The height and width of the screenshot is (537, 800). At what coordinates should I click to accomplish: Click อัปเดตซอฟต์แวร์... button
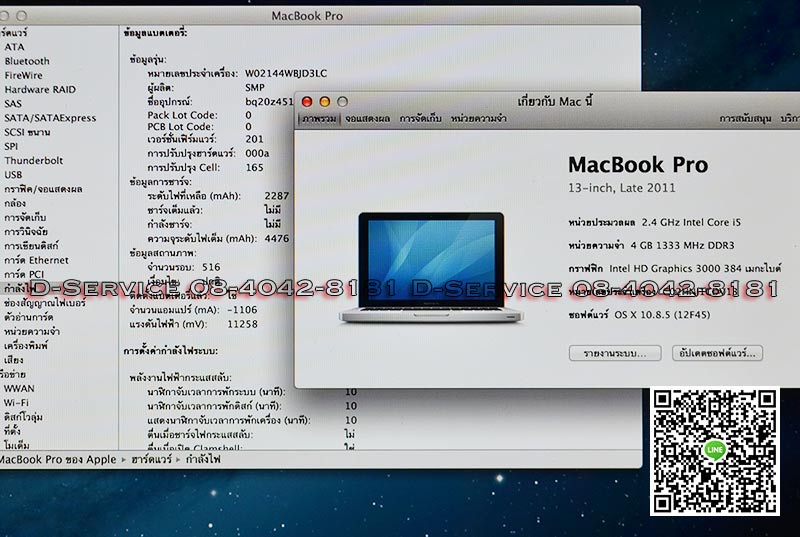[x=717, y=353]
